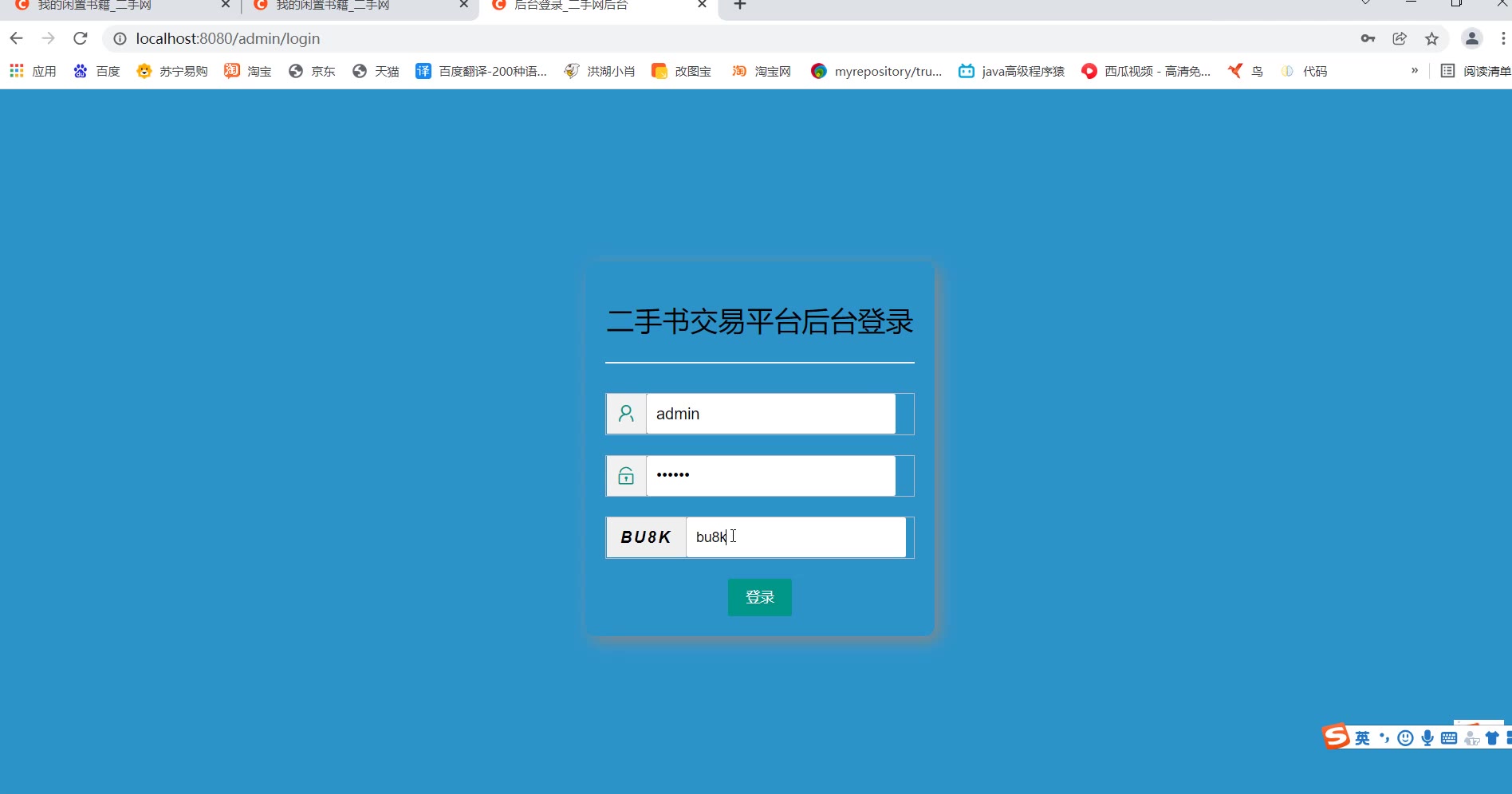Open the 百度 bookmark

pyautogui.click(x=96, y=71)
